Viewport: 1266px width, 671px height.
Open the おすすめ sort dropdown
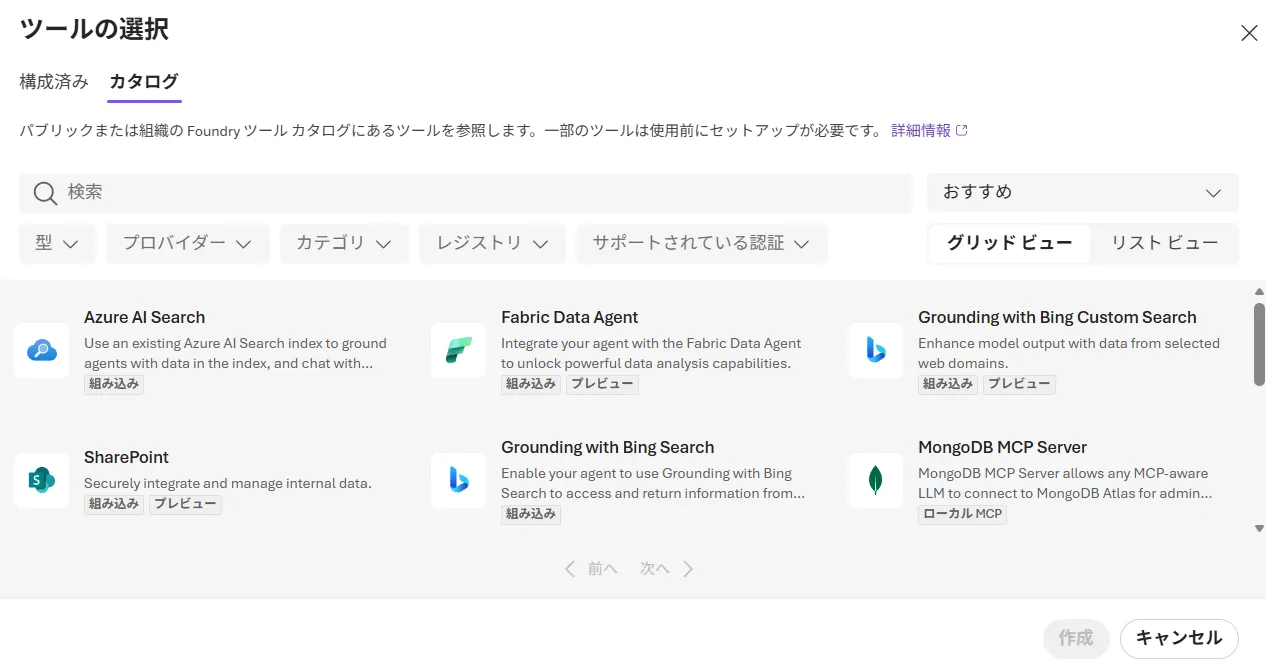click(1083, 192)
